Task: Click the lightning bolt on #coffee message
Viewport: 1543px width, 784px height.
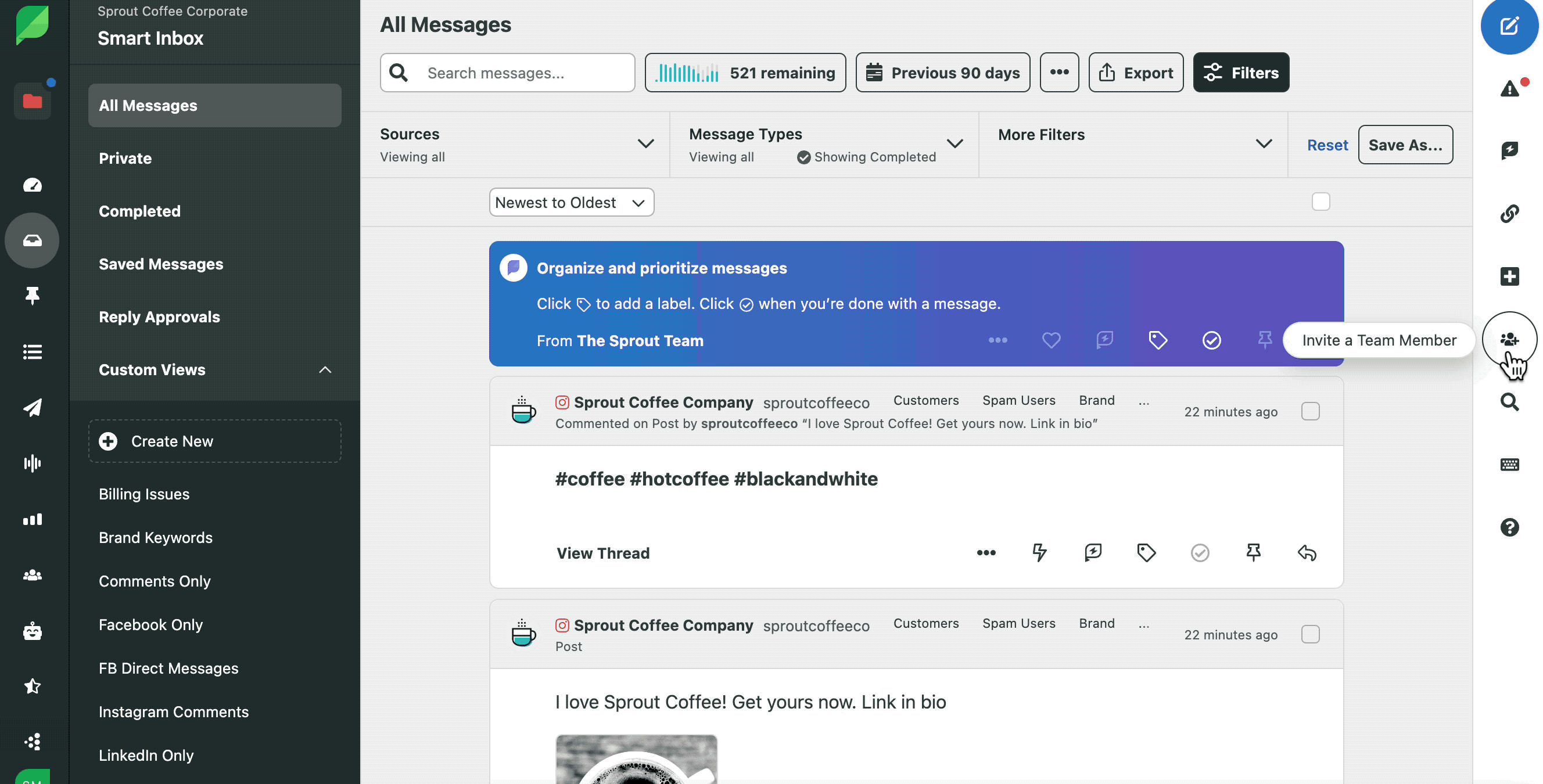Action: click(x=1039, y=553)
